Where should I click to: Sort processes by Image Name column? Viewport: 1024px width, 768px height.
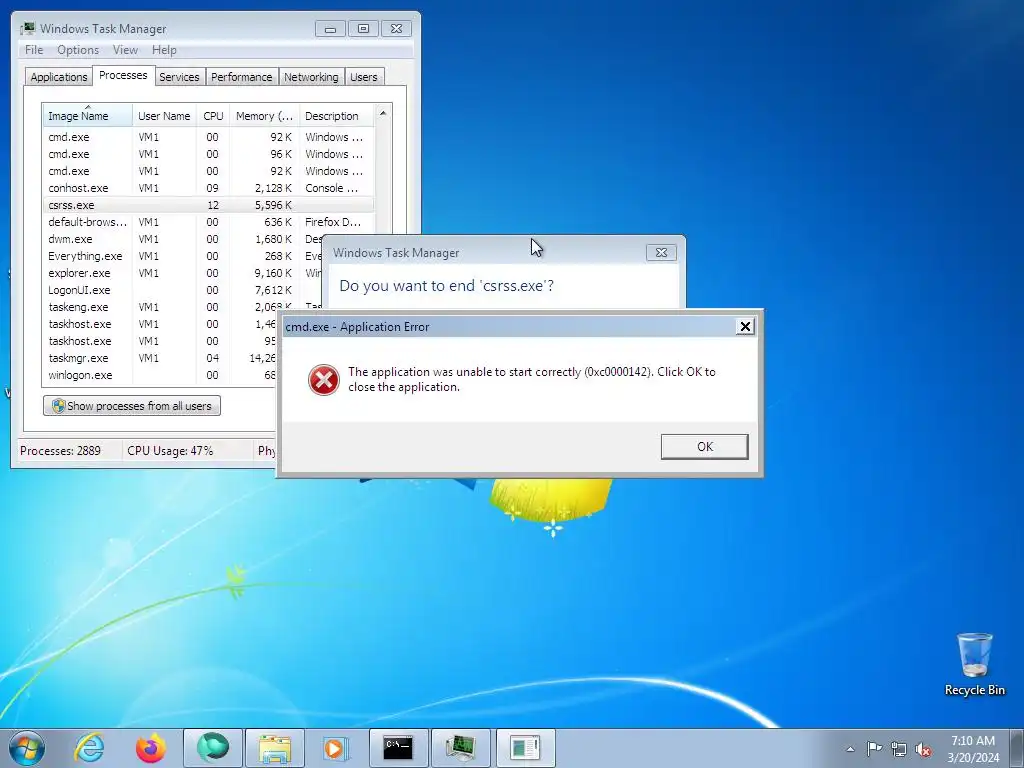click(88, 116)
